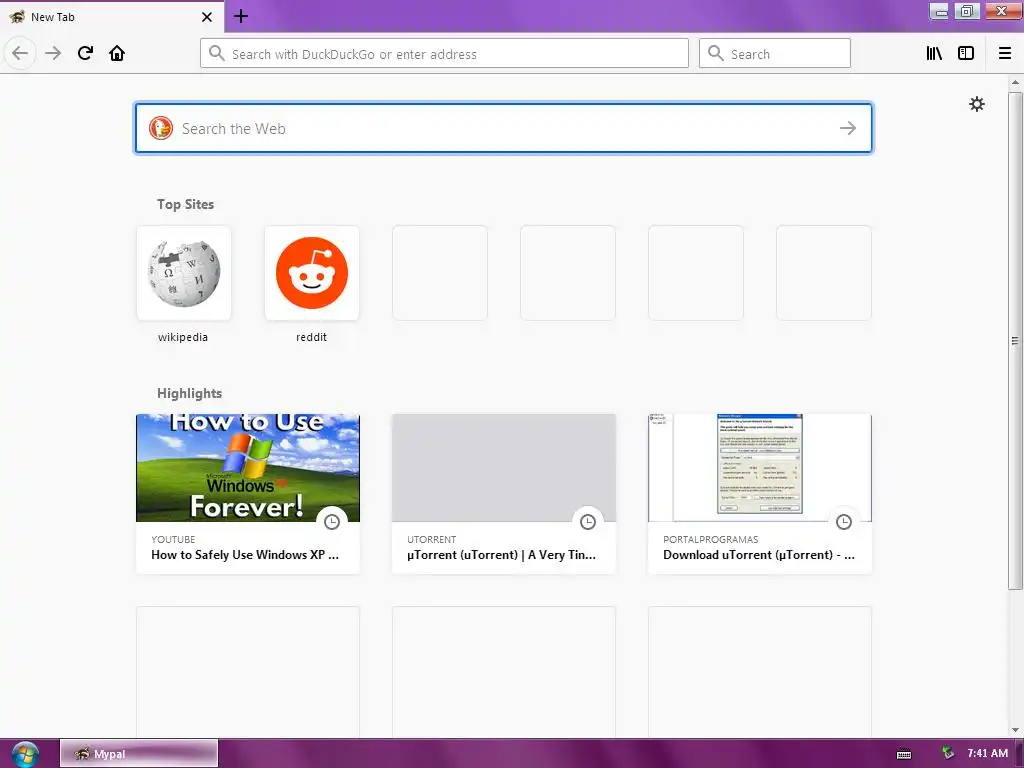Click the wikipedia label
The image size is (1024, 768).
tap(183, 338)
